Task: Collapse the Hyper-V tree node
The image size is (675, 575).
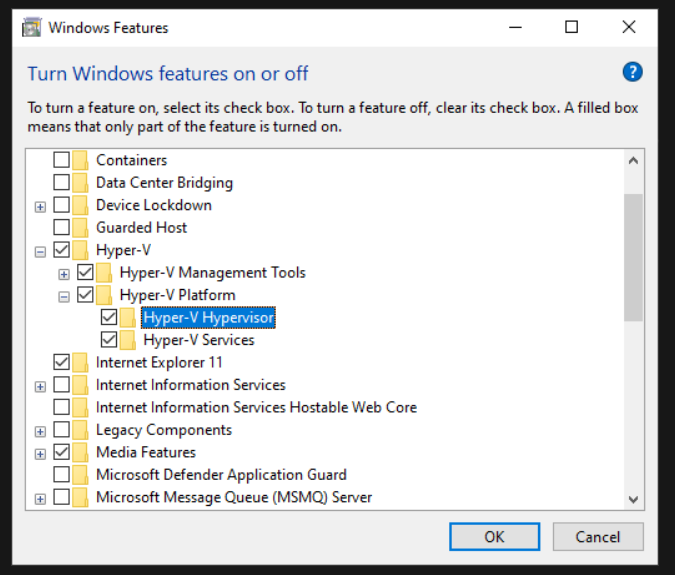Action: tap(40, 252)
